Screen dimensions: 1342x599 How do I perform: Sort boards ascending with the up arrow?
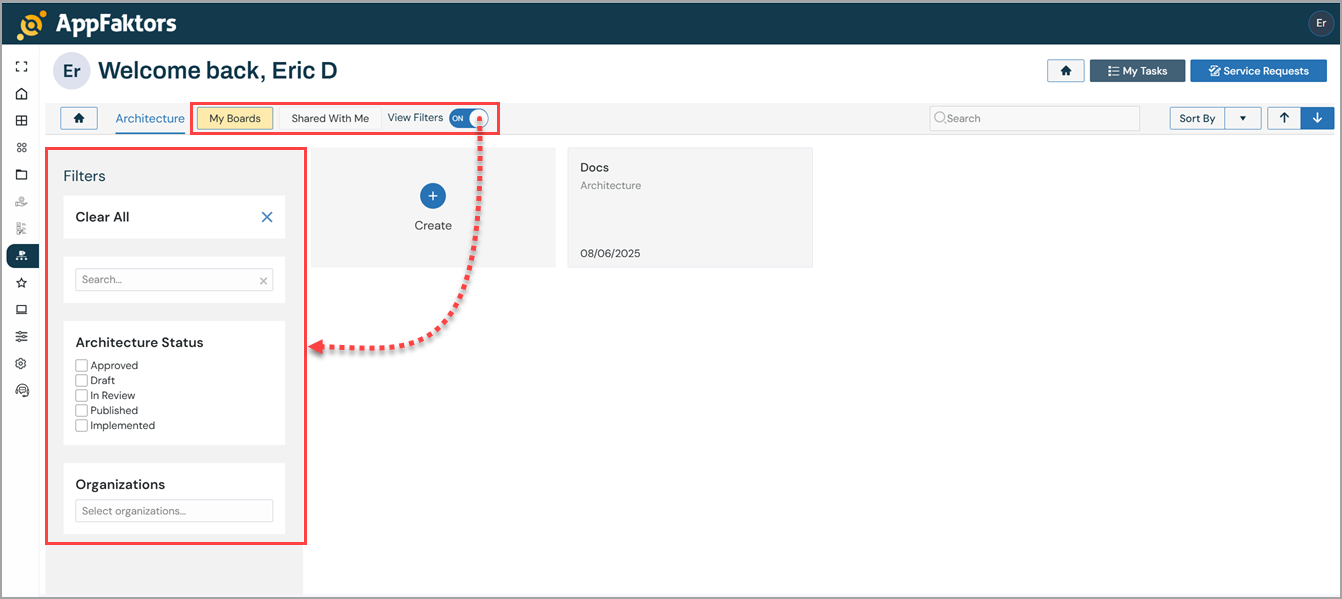tap(1284, 118)
